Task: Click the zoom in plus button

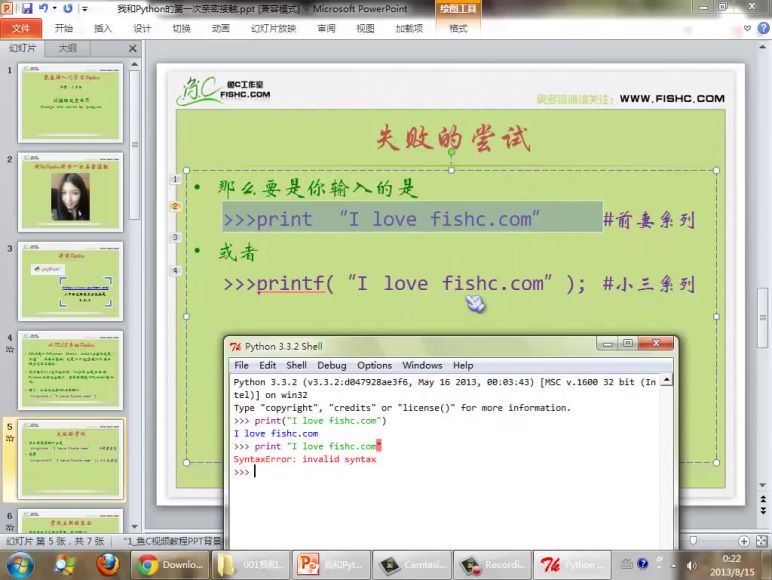Action: [743, 541]
